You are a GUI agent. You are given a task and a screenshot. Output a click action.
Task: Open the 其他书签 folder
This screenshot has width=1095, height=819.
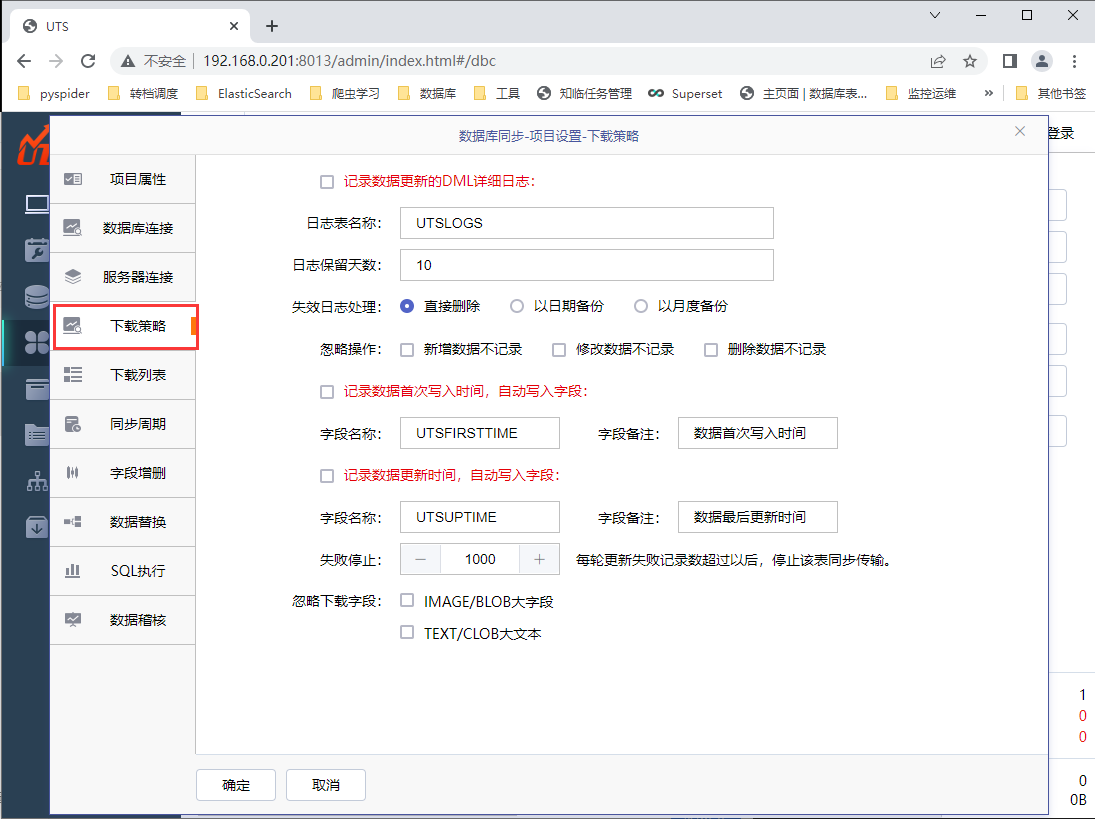tap(1050, 94)
